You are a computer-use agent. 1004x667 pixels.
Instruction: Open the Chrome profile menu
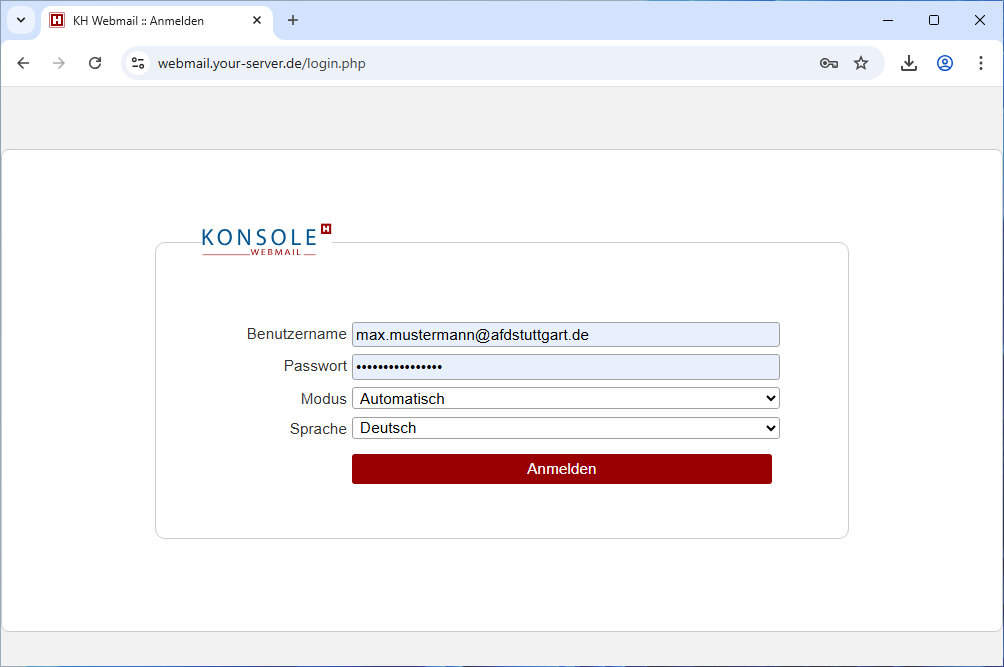945,63
